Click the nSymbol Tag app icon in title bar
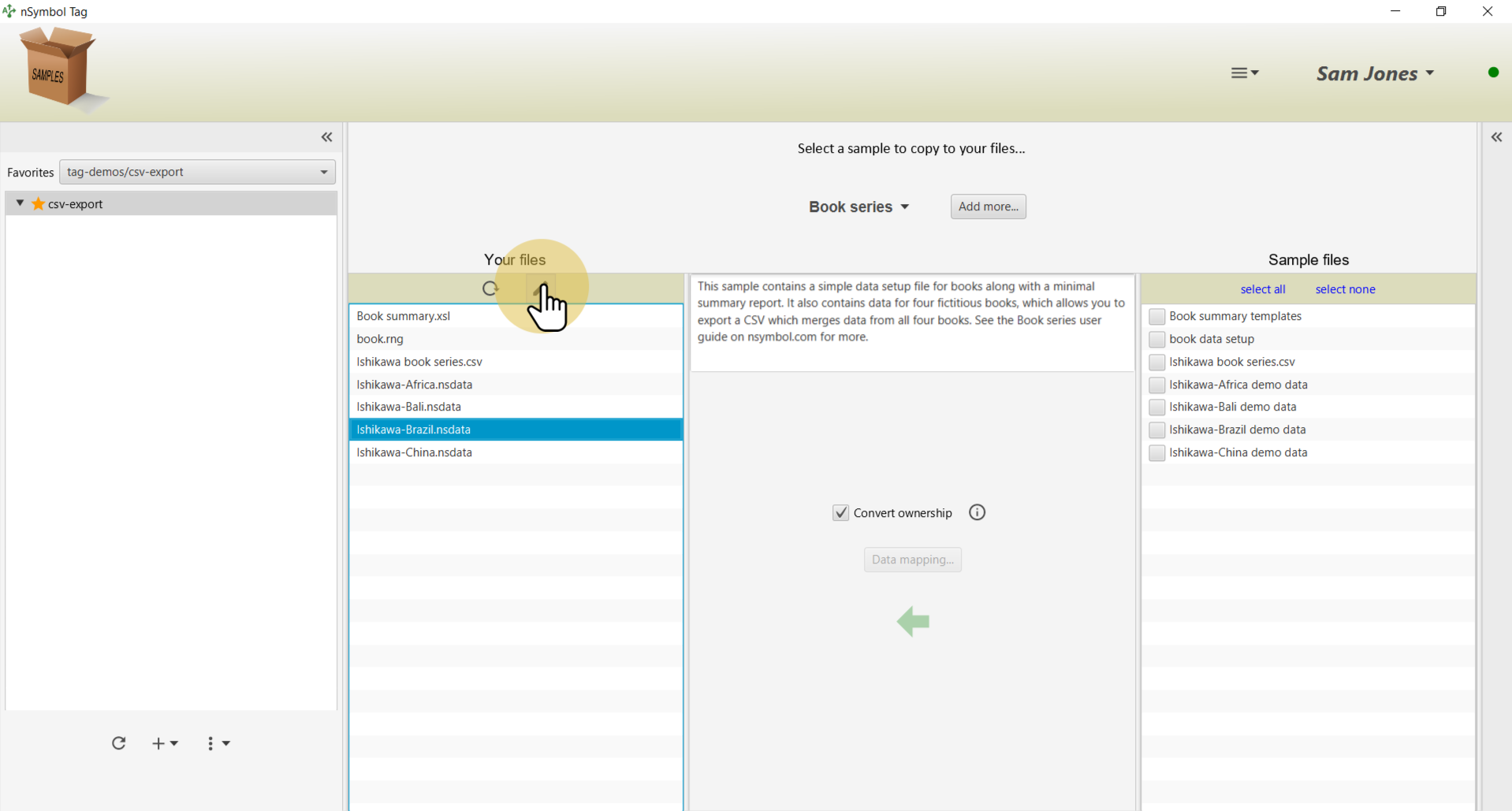The image size is (1512, 811). pyautogui.click(x=9, y=11)
